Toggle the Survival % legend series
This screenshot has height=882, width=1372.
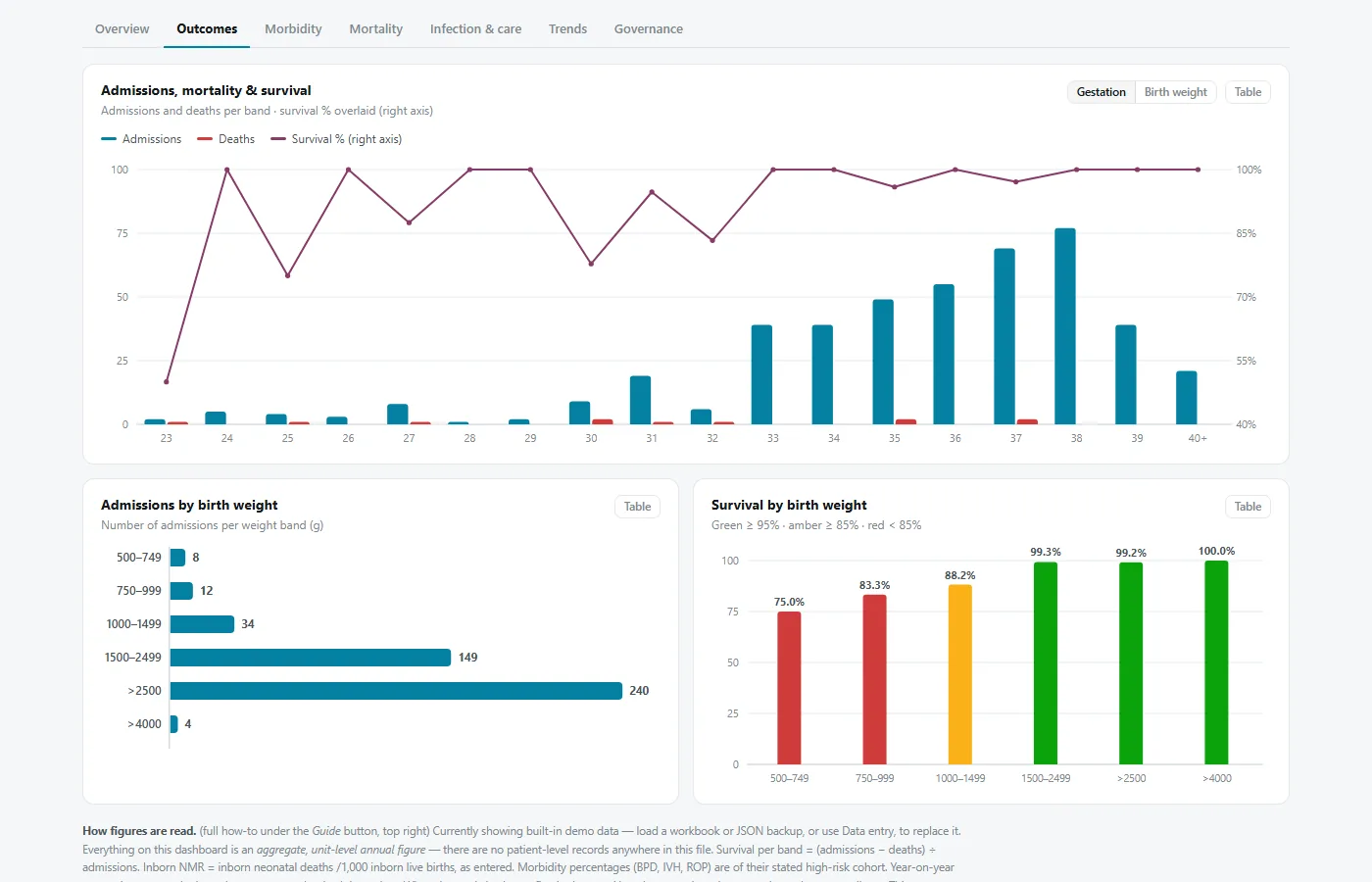336,139
